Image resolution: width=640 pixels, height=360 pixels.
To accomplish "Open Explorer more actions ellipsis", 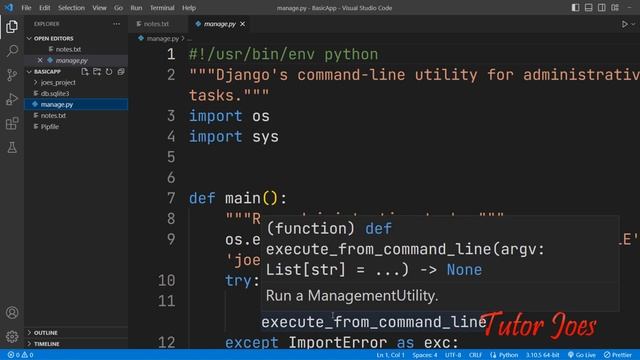I will coord(117,24).
